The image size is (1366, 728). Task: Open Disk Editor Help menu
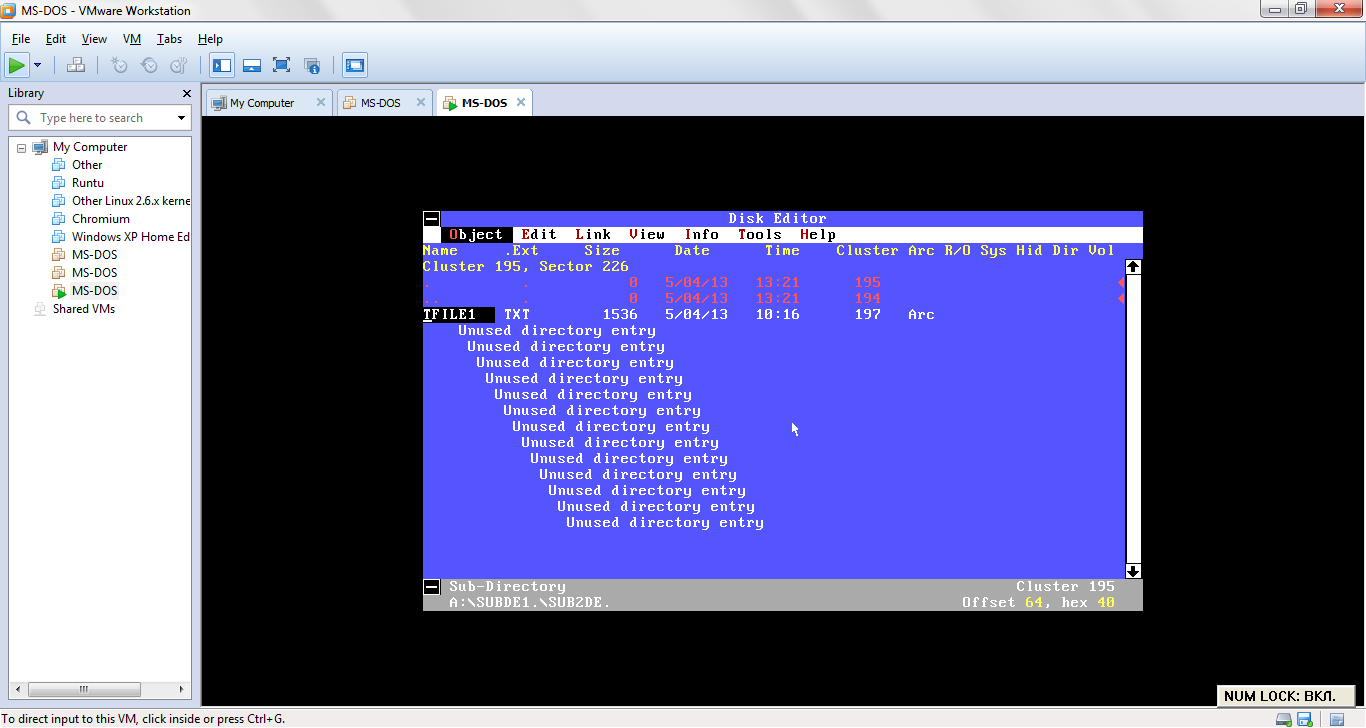[x=818, y=235]
